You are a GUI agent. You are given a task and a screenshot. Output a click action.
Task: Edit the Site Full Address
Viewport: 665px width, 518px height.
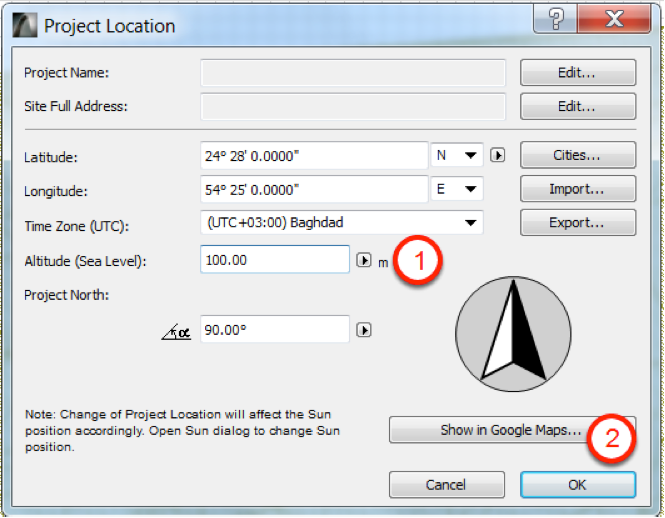point(578,106)
